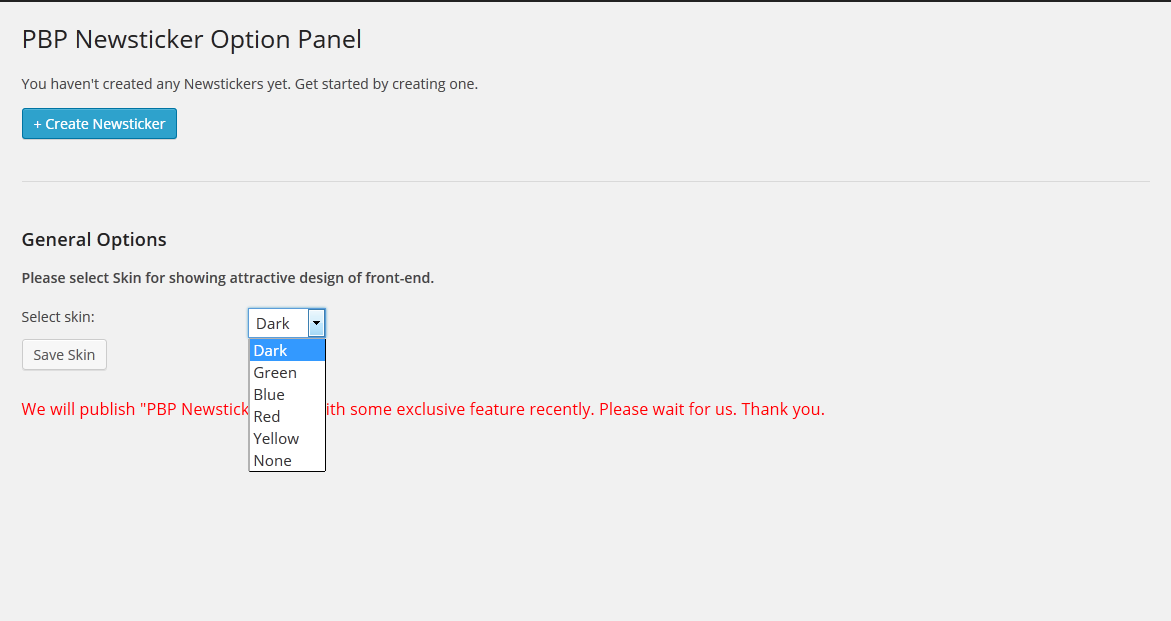1171x621 pixels.
Task: Click the PBP Newsticker Option Panel heading
Action: 191,39
